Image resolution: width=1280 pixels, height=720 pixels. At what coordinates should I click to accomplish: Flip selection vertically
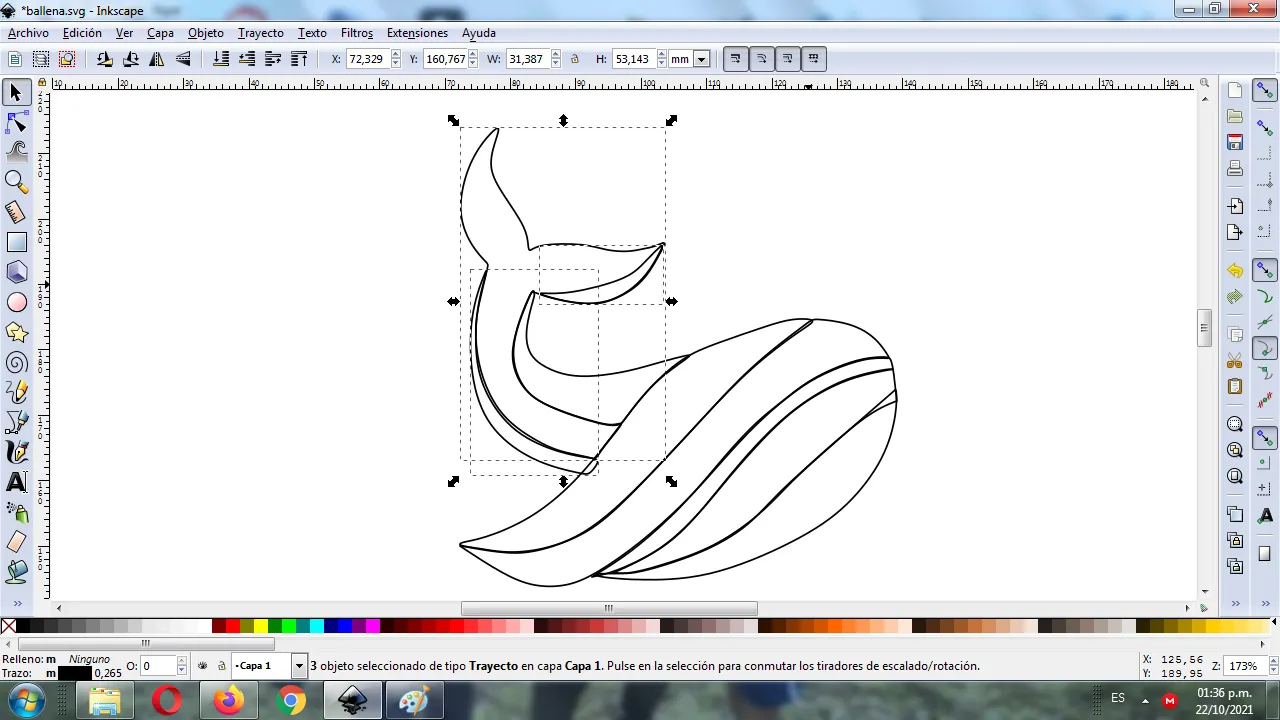pyautogui.click(x=183, y=59)
